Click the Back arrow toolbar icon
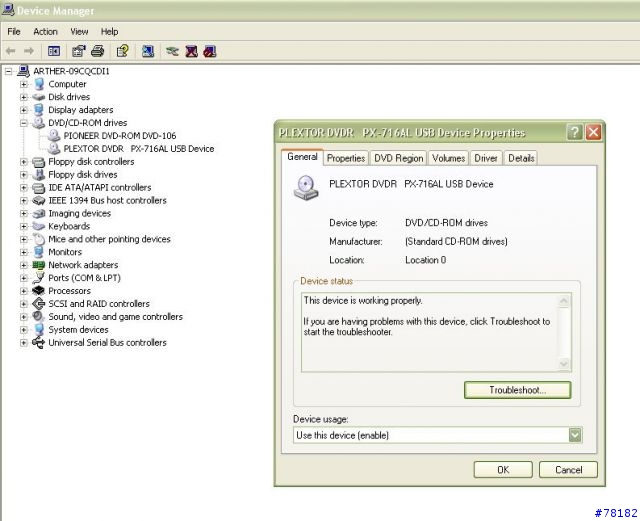 [x=11, y=51]
